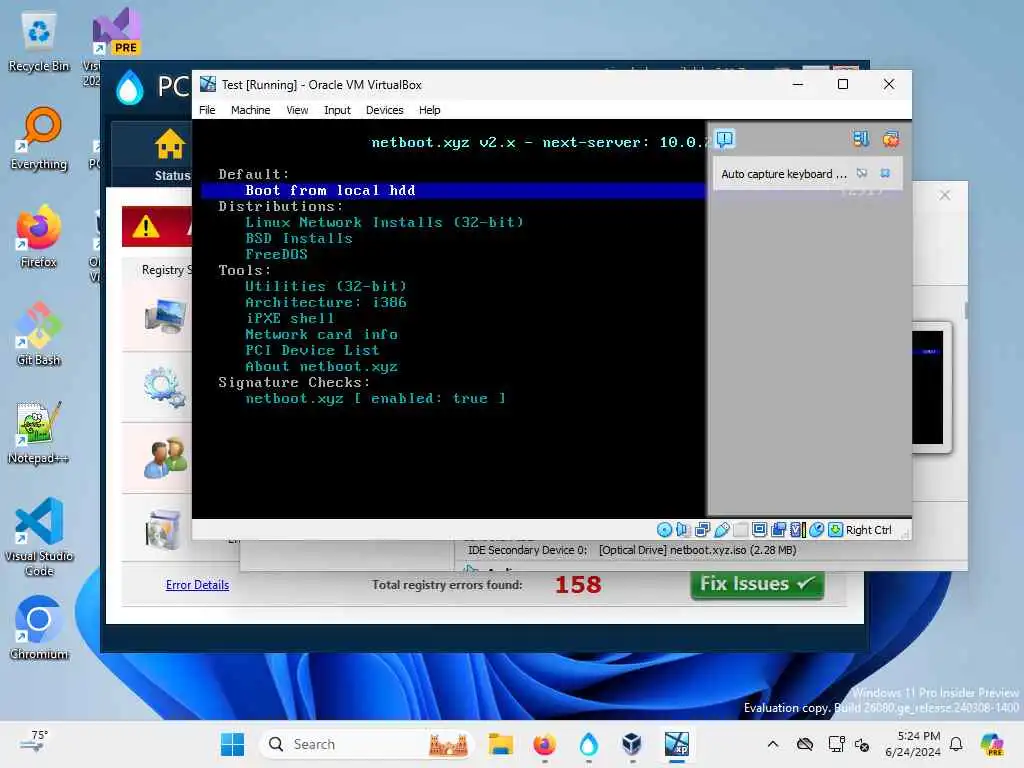This screenshot has width=1024, height=768.
Task: Select Utilities (32-bit) entry
Action: coord(326,287)
